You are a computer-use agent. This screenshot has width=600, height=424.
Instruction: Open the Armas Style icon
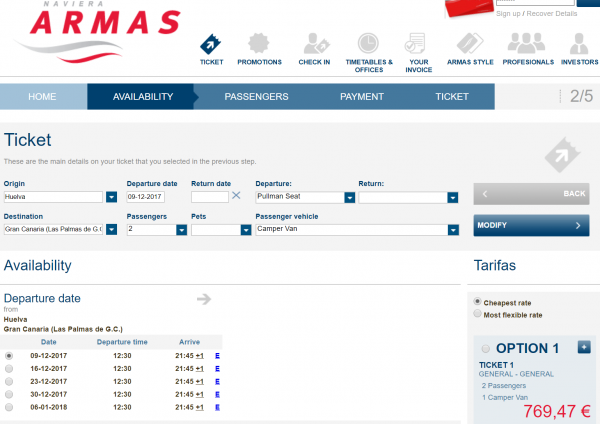point(470,44)
